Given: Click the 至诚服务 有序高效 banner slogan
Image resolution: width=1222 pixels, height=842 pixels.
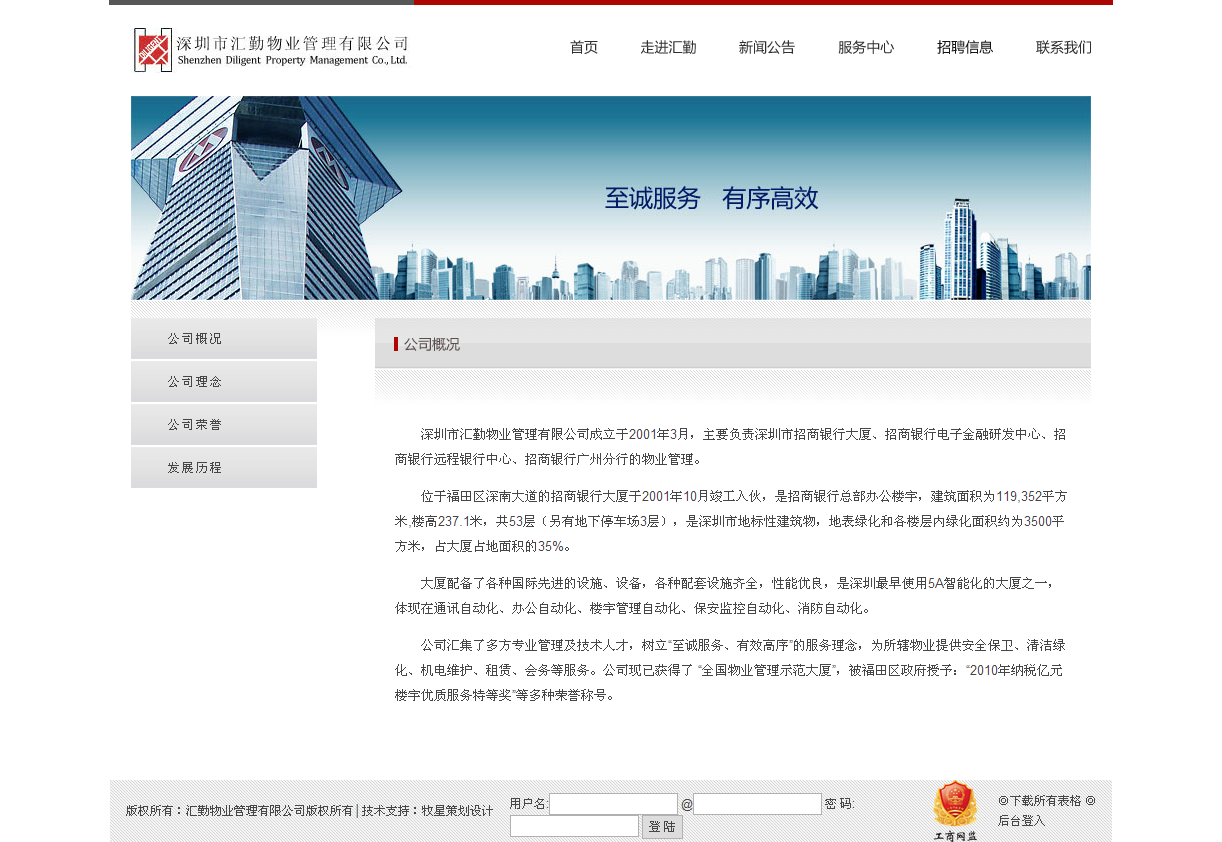Looking at the screenshot, I should (711, 197).
